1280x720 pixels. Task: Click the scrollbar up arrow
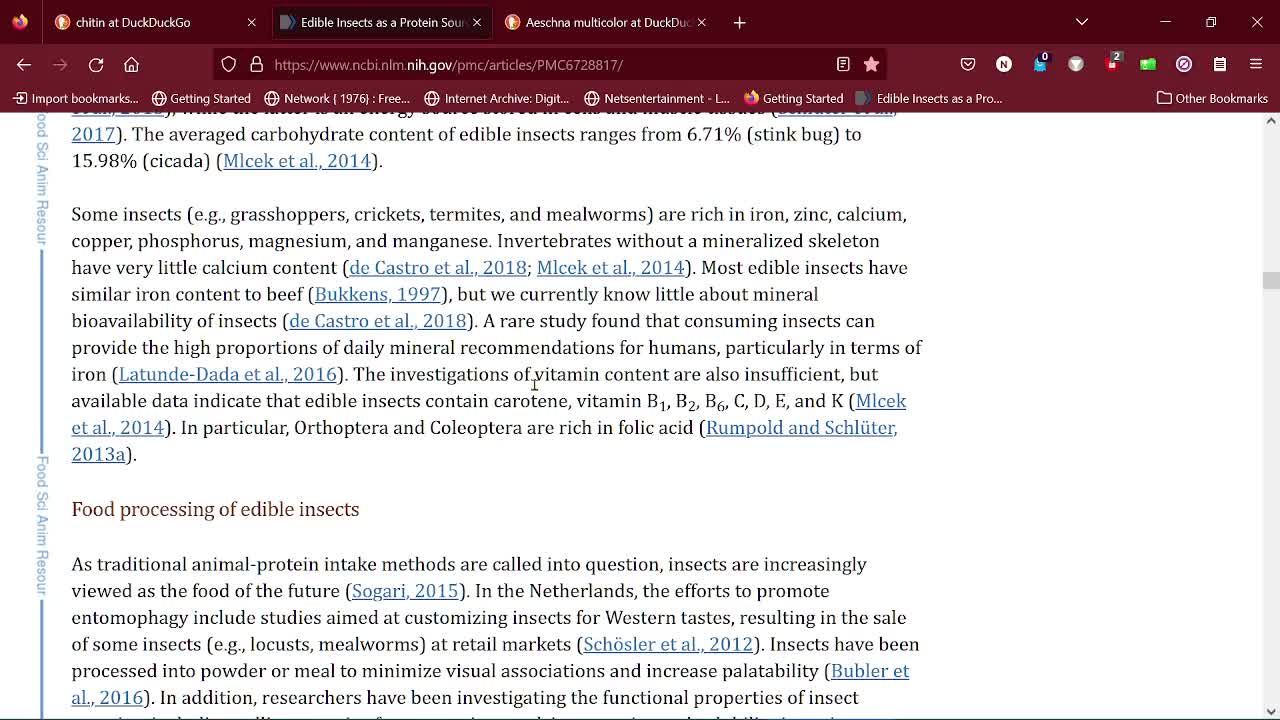coord(1271,120)
